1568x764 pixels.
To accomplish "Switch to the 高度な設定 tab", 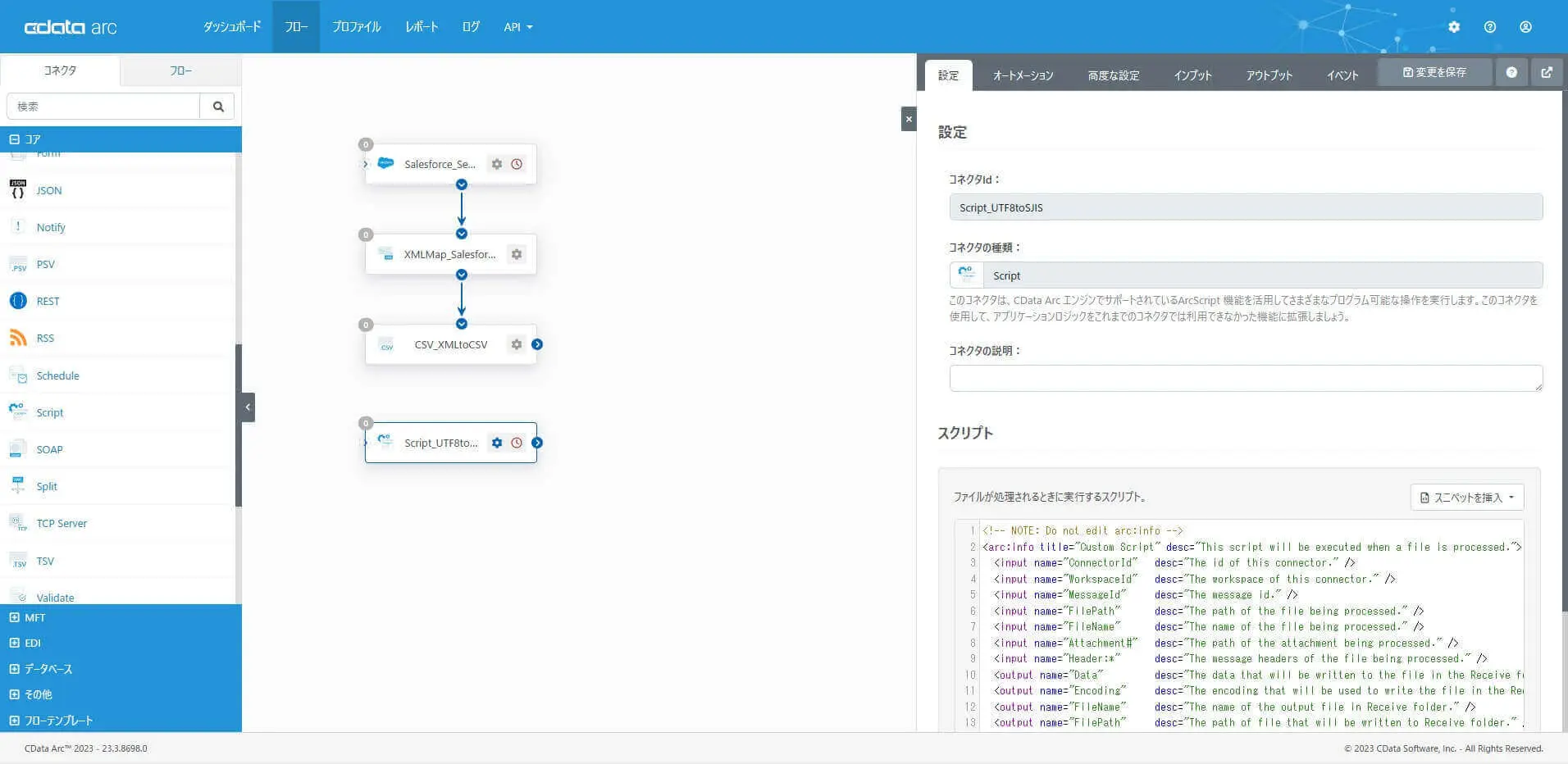I will (1114, 75).
